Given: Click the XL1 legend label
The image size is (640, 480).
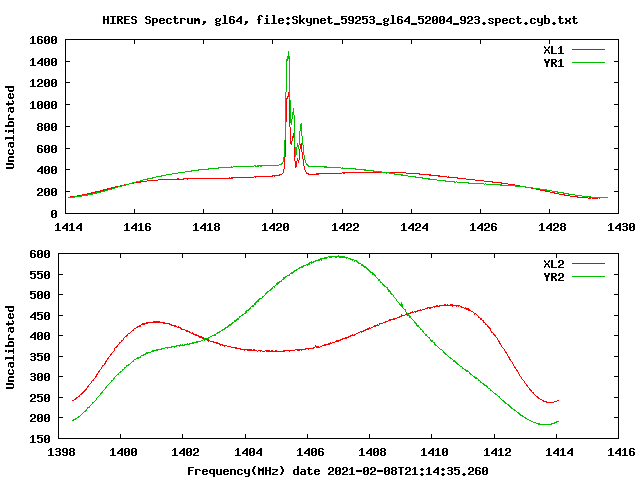Looking at the screenshot, I should 553,50.
